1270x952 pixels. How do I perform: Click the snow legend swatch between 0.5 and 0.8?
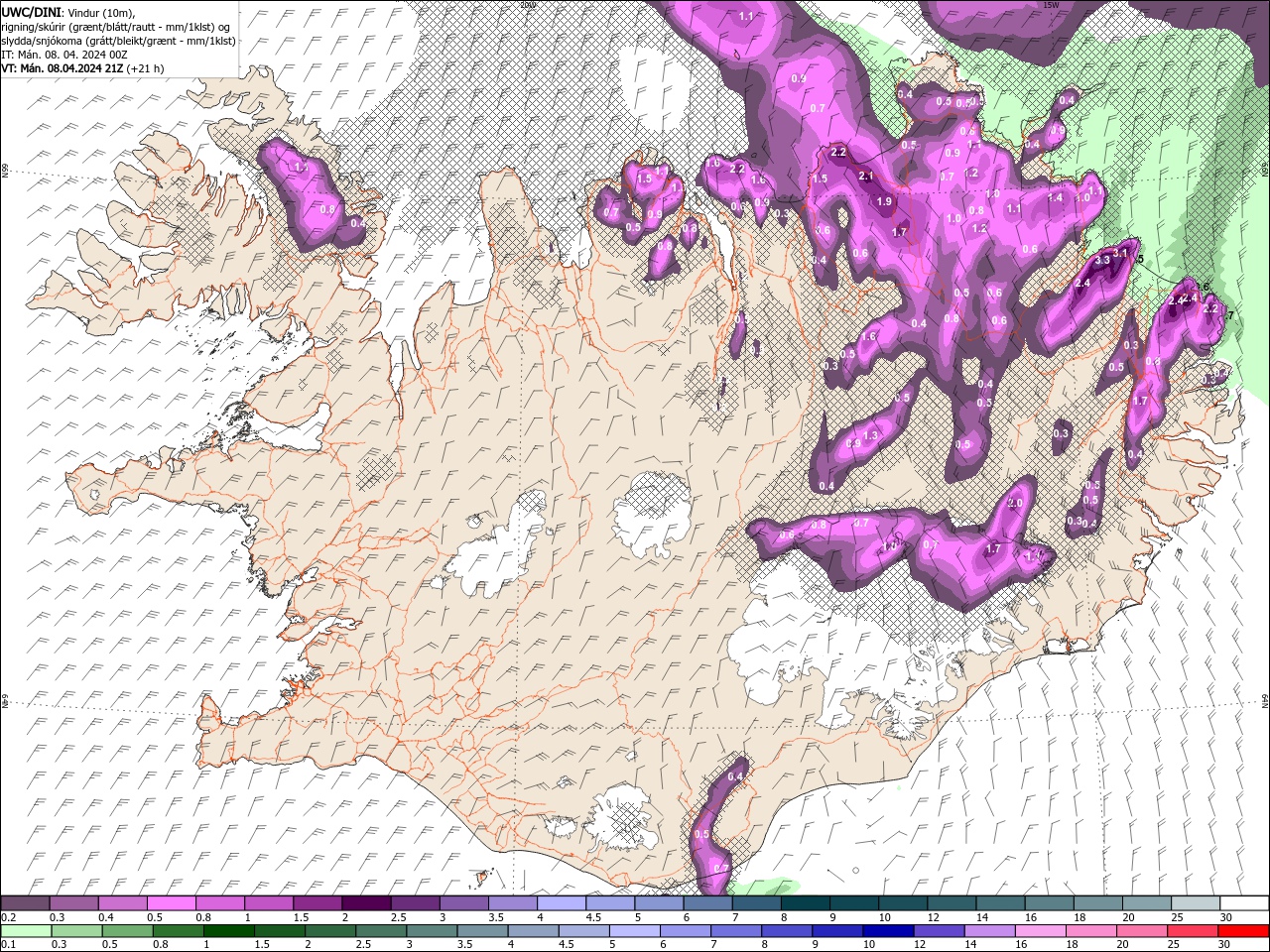[171, 903]
